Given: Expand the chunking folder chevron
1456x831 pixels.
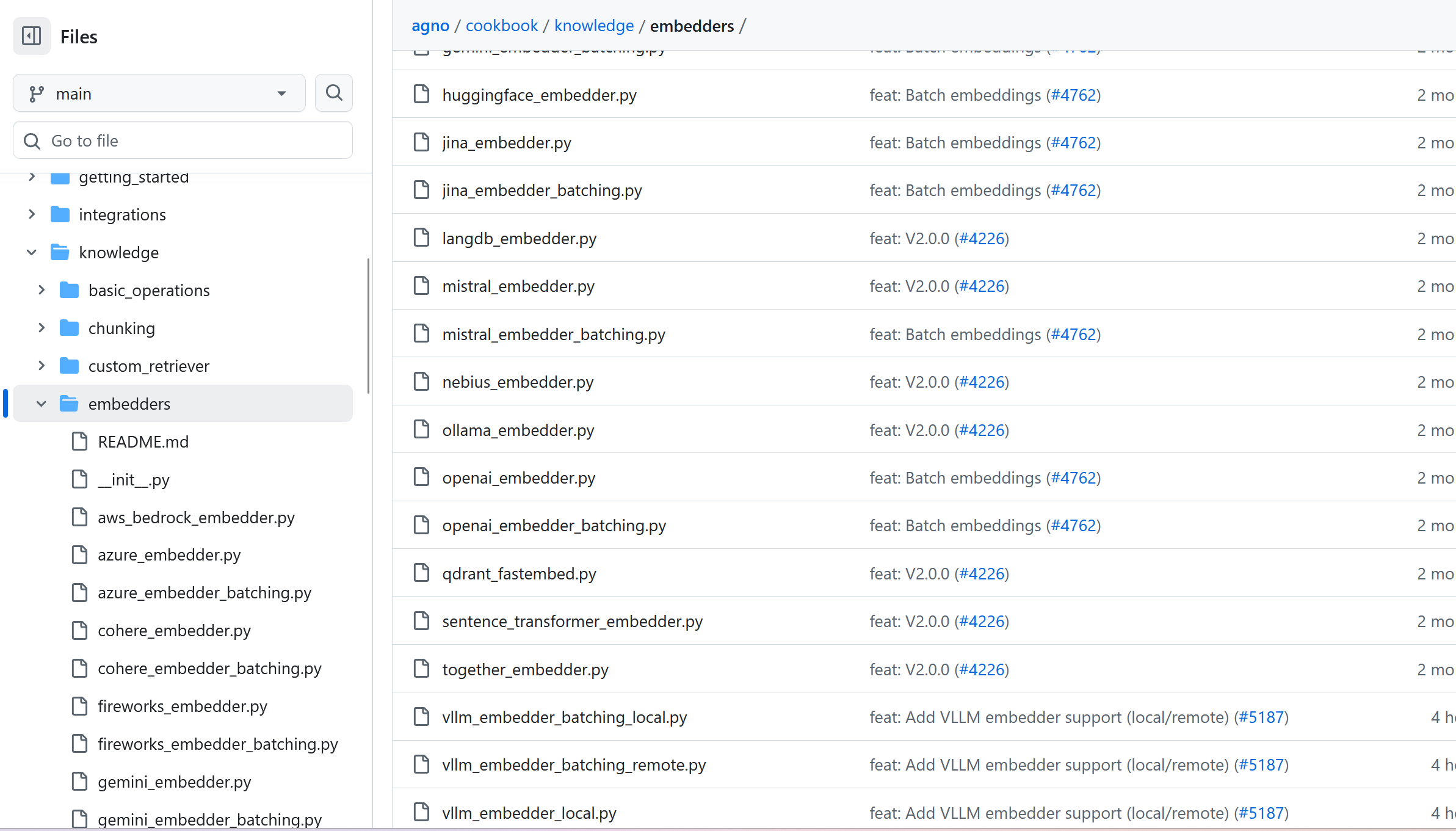Looking at the screenshot, I should pos(42,328).
